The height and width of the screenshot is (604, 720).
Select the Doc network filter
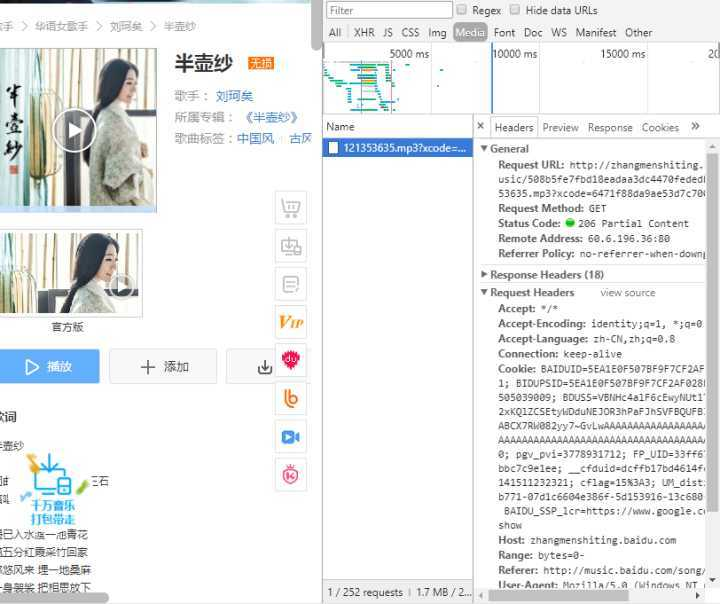533,33
